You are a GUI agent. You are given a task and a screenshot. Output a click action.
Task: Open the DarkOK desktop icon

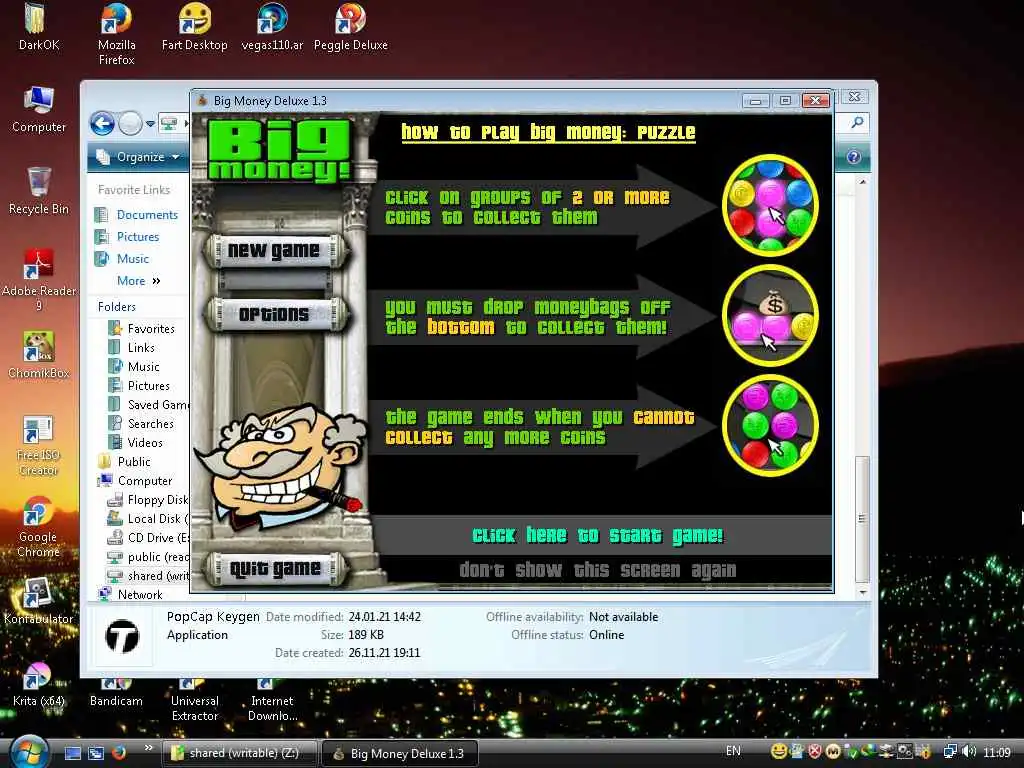tap(38, 26)
